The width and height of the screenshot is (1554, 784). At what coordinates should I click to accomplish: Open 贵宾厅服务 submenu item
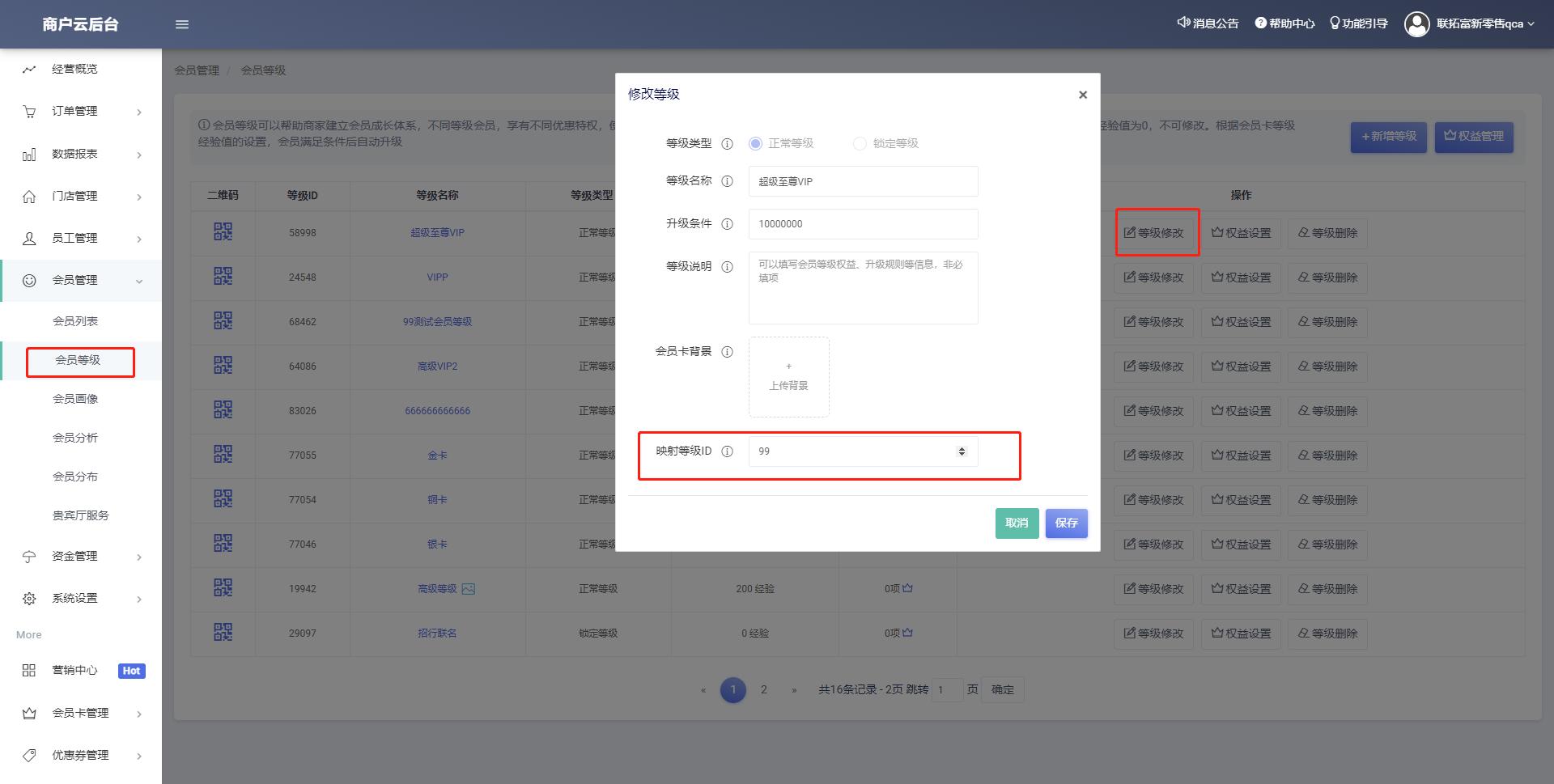coord(81,515)
